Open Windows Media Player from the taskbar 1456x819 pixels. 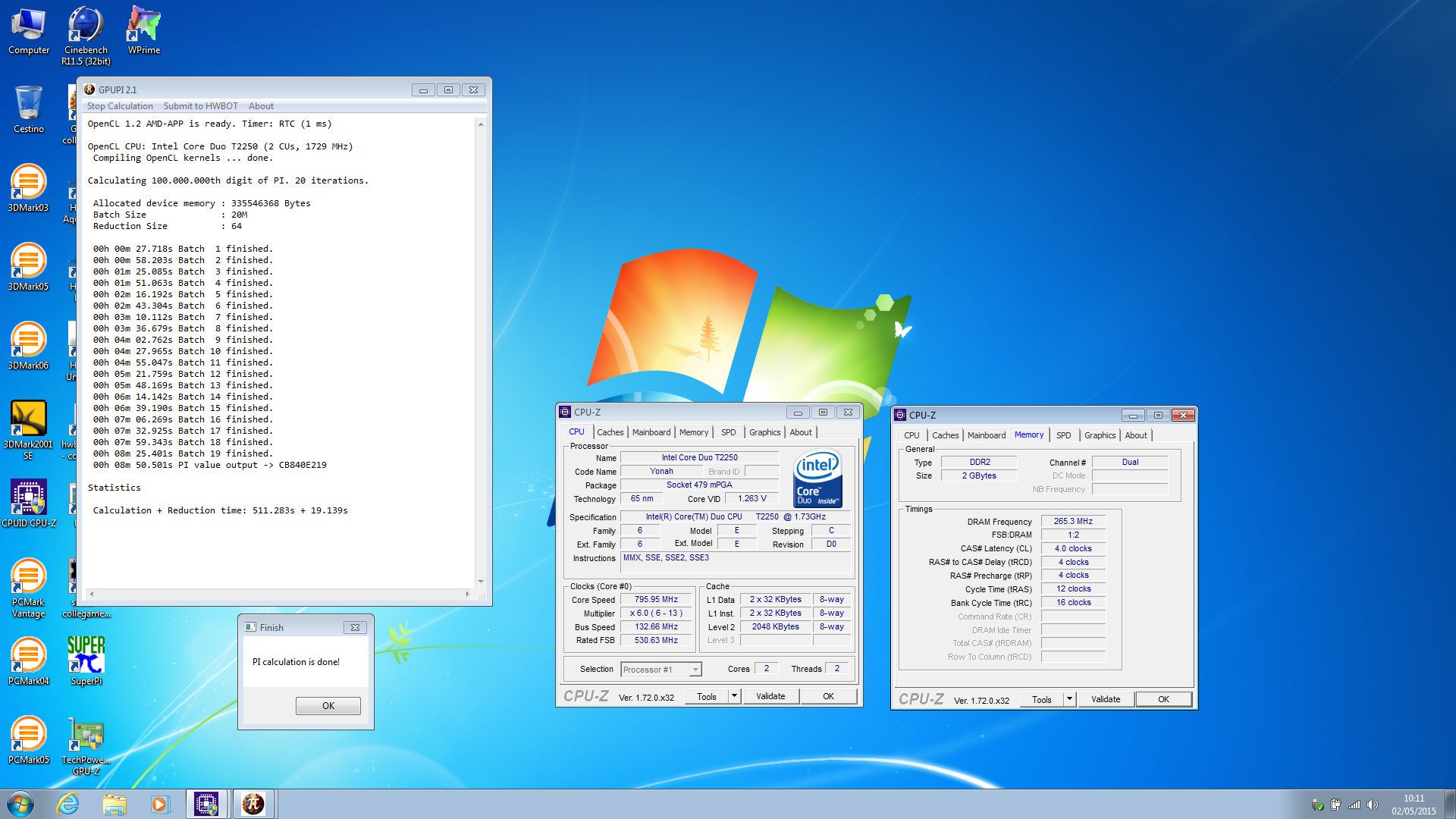click(x=160, y=804)
